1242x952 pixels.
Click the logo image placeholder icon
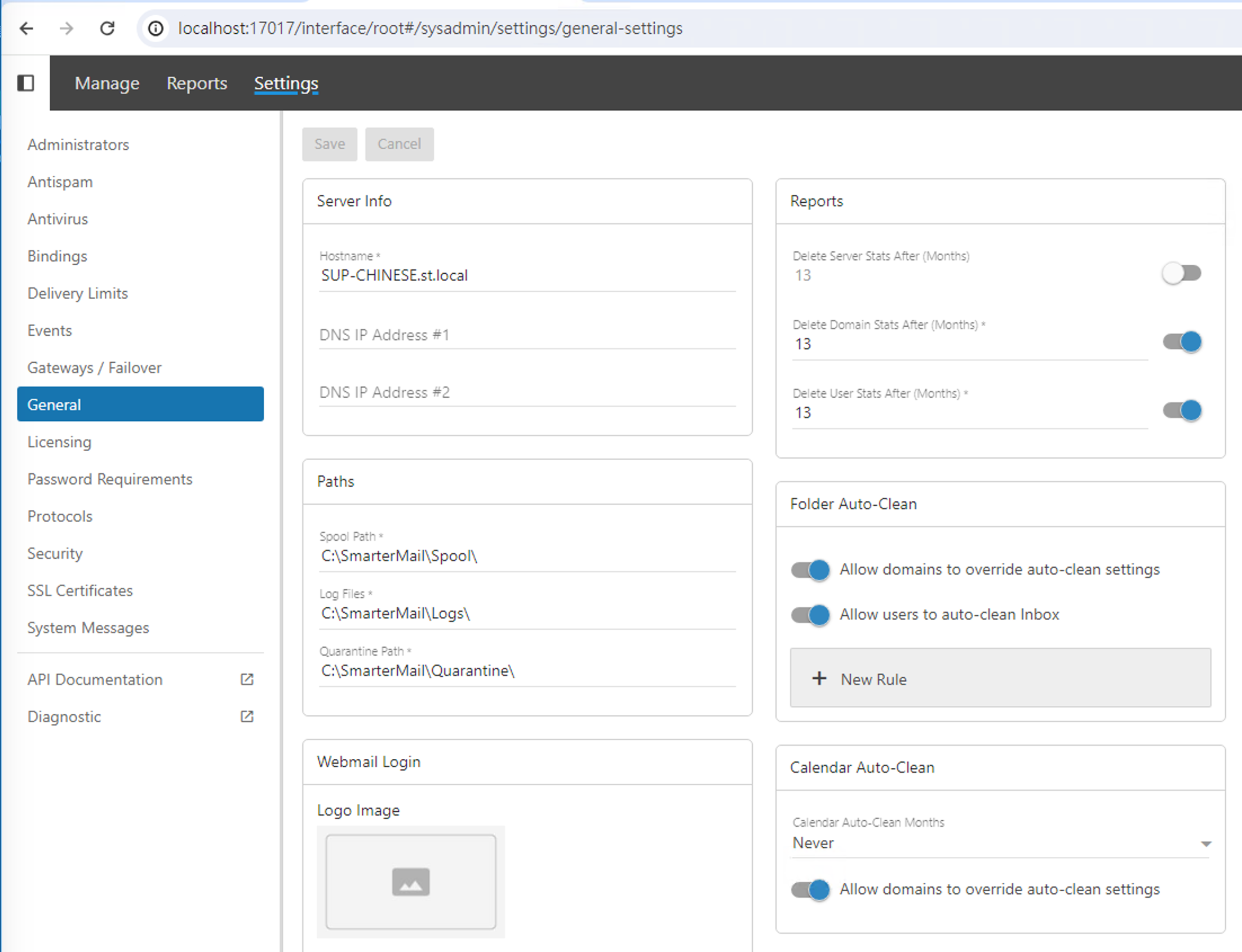pos(410,882)
